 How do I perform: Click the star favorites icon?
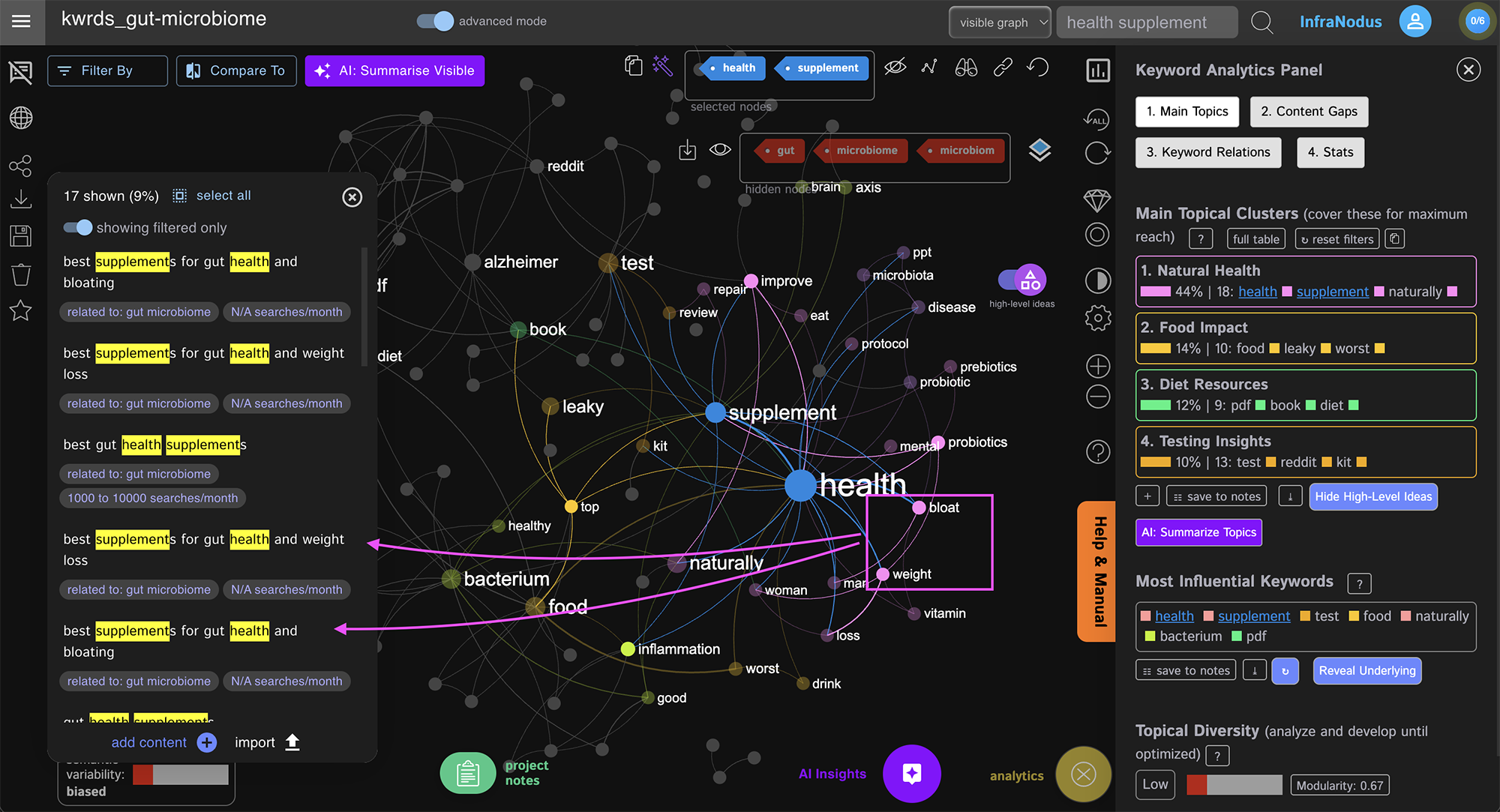tap(21, 310)
